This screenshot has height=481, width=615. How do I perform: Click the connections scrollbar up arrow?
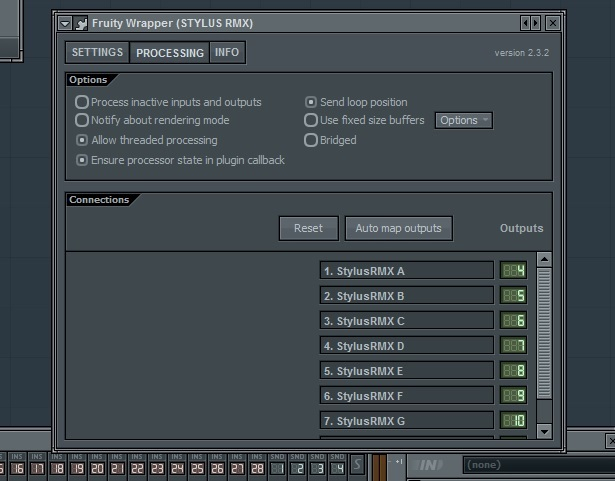(544, 259)
